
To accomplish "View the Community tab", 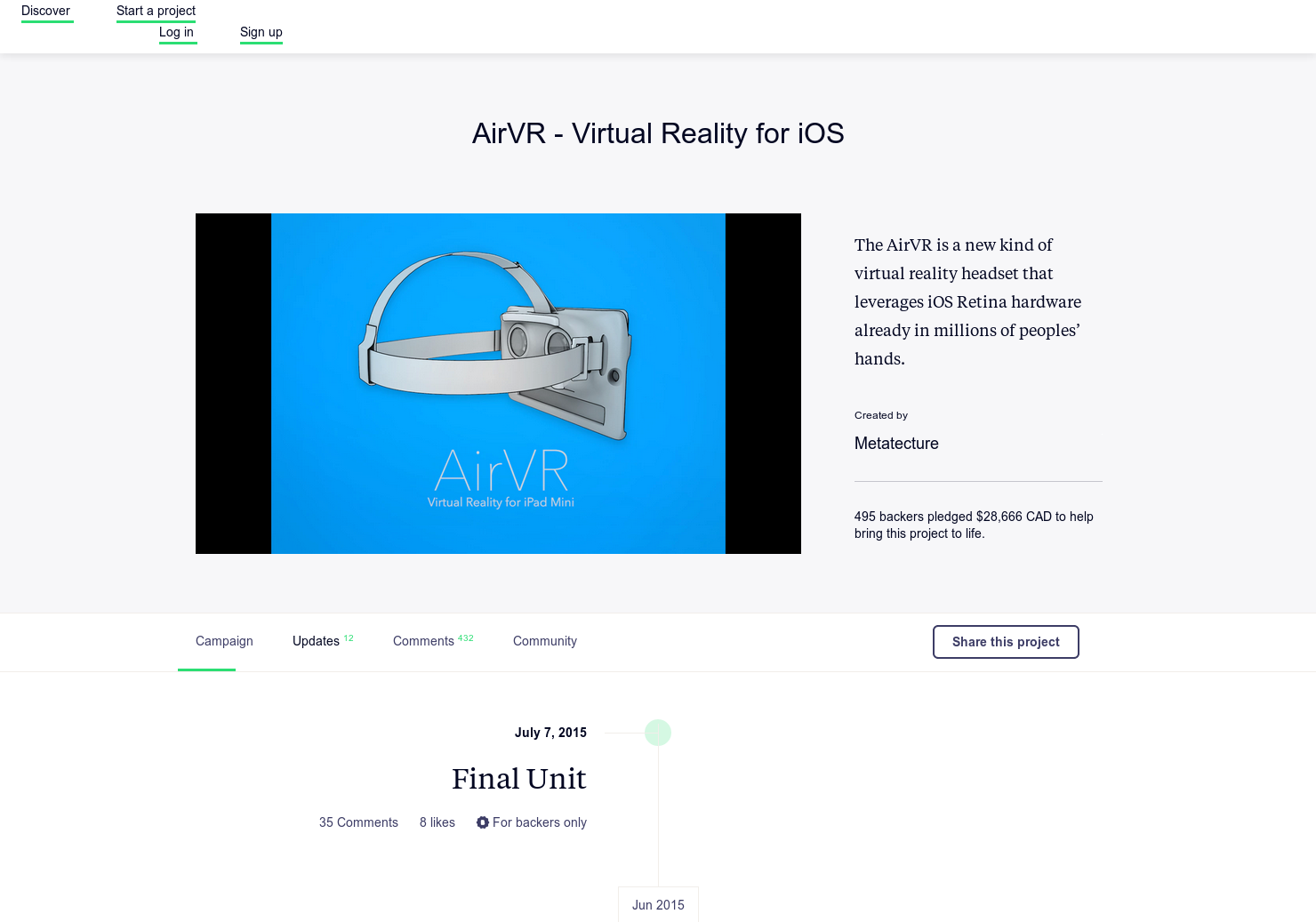I will click(544, 641).
